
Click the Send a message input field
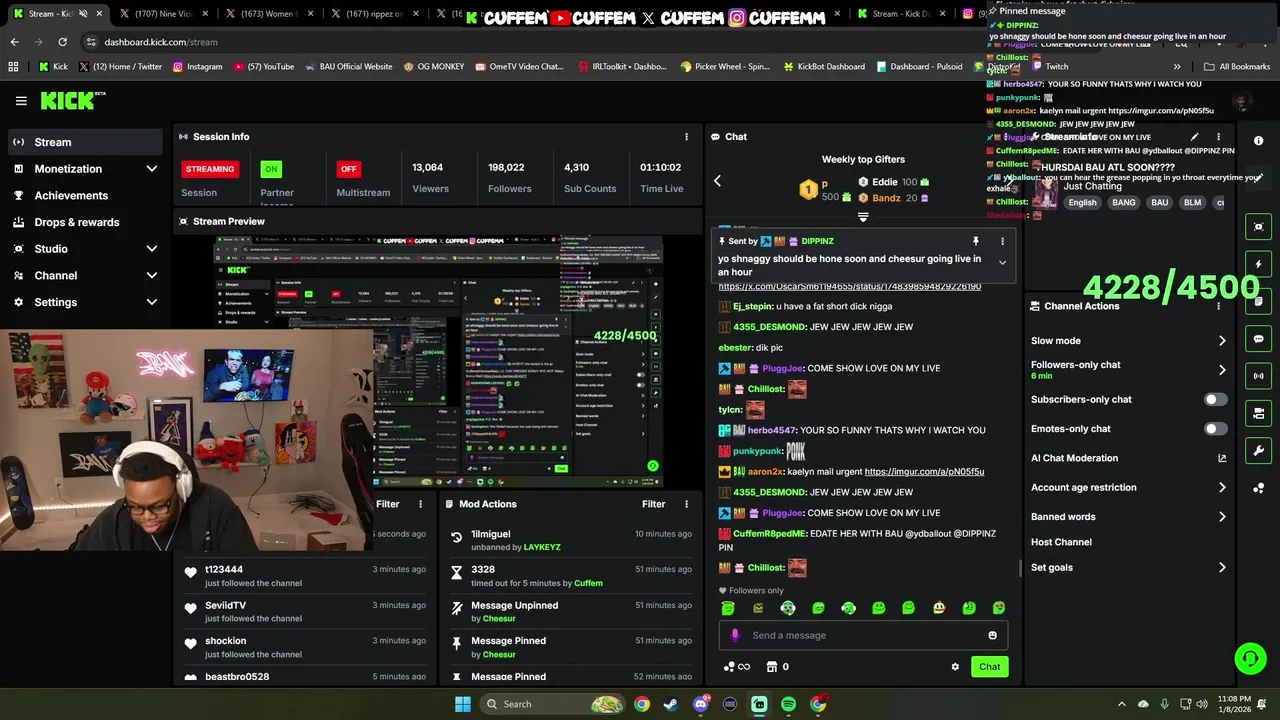(865, 635)
